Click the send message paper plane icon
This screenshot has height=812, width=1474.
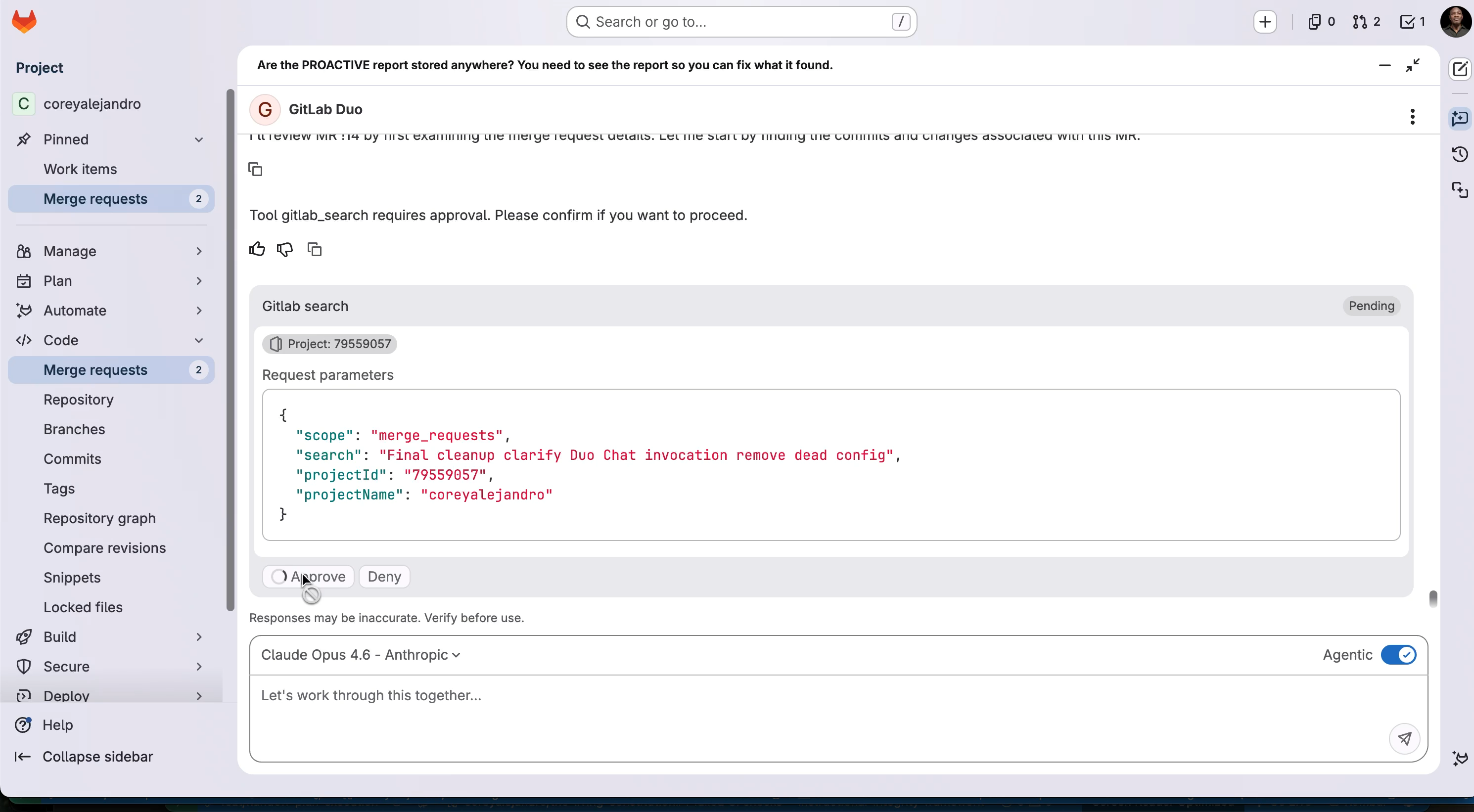click(1404, 738)
